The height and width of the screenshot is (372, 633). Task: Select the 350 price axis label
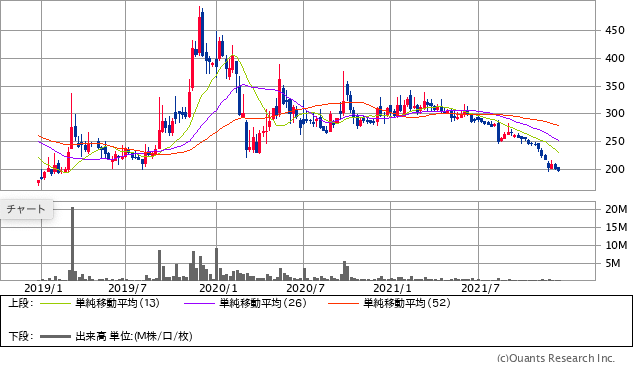(x=614, y=86)
